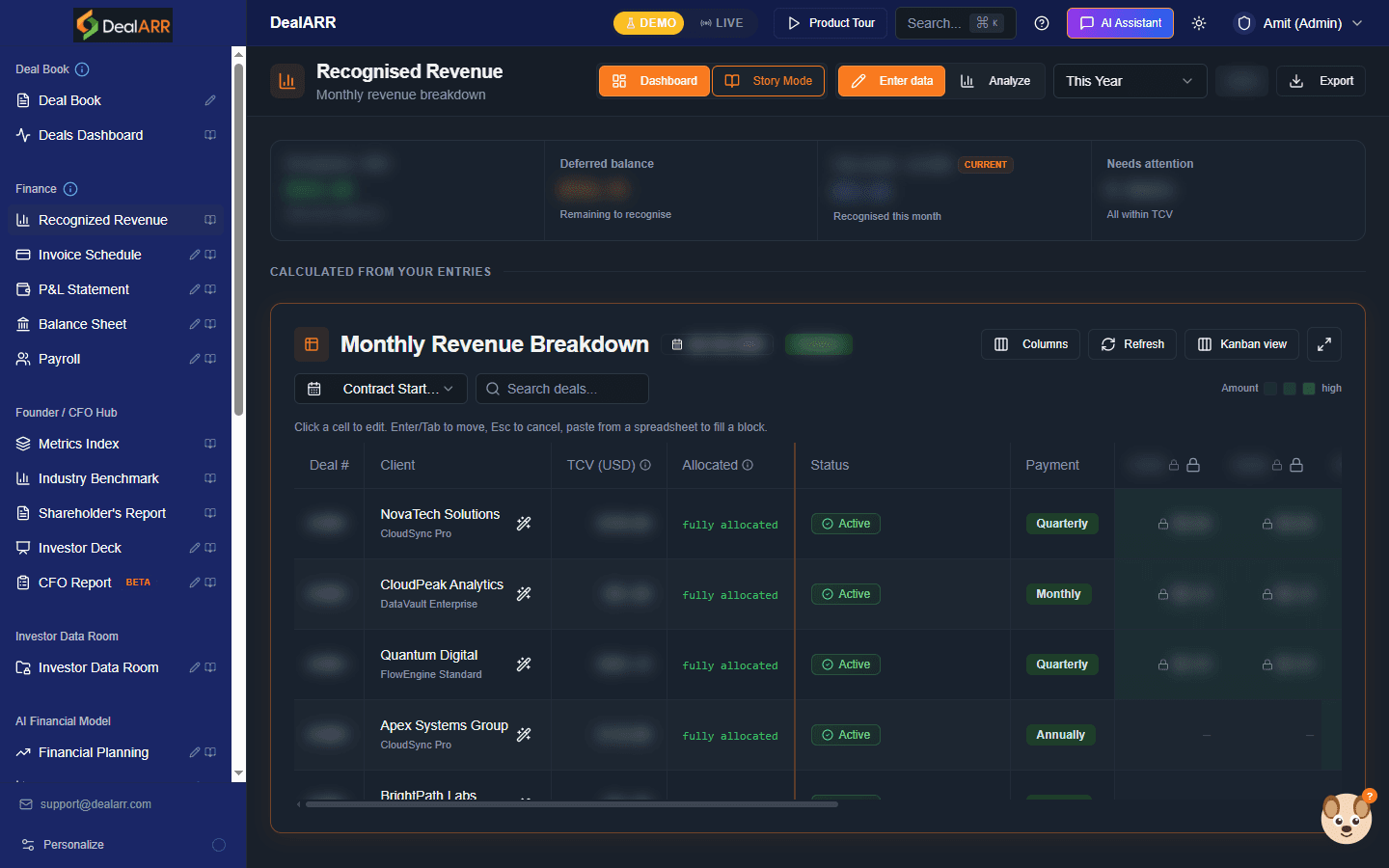Open the help question mark icon

tap(1042, 23)
